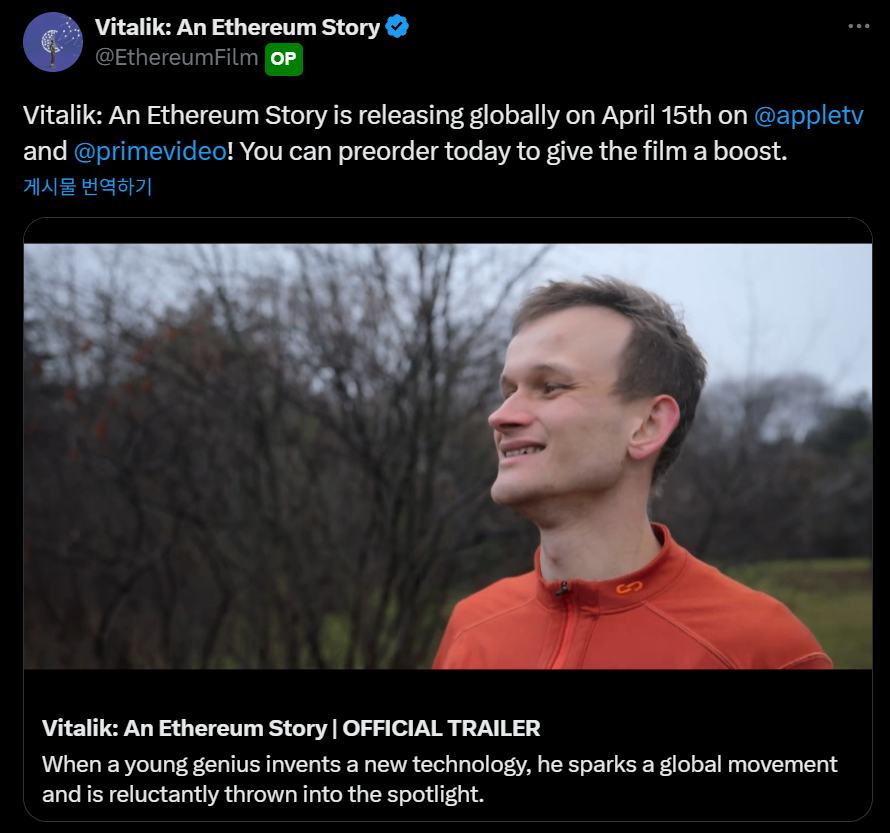Image resolution: width=890 pixels, height=833 pixels.
Task: Translate the post via 게시물 번역하기
Action: coord(88,187)
